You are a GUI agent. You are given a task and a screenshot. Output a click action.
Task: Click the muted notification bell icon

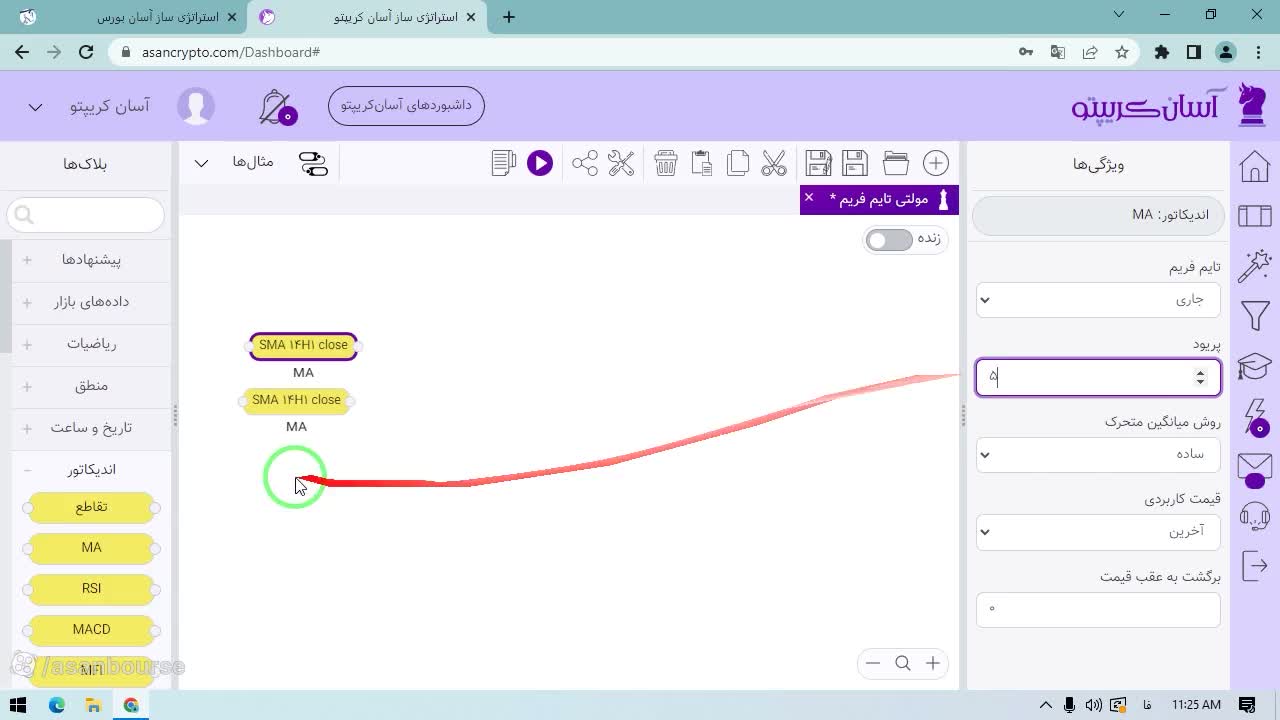[x=276, y=107]
